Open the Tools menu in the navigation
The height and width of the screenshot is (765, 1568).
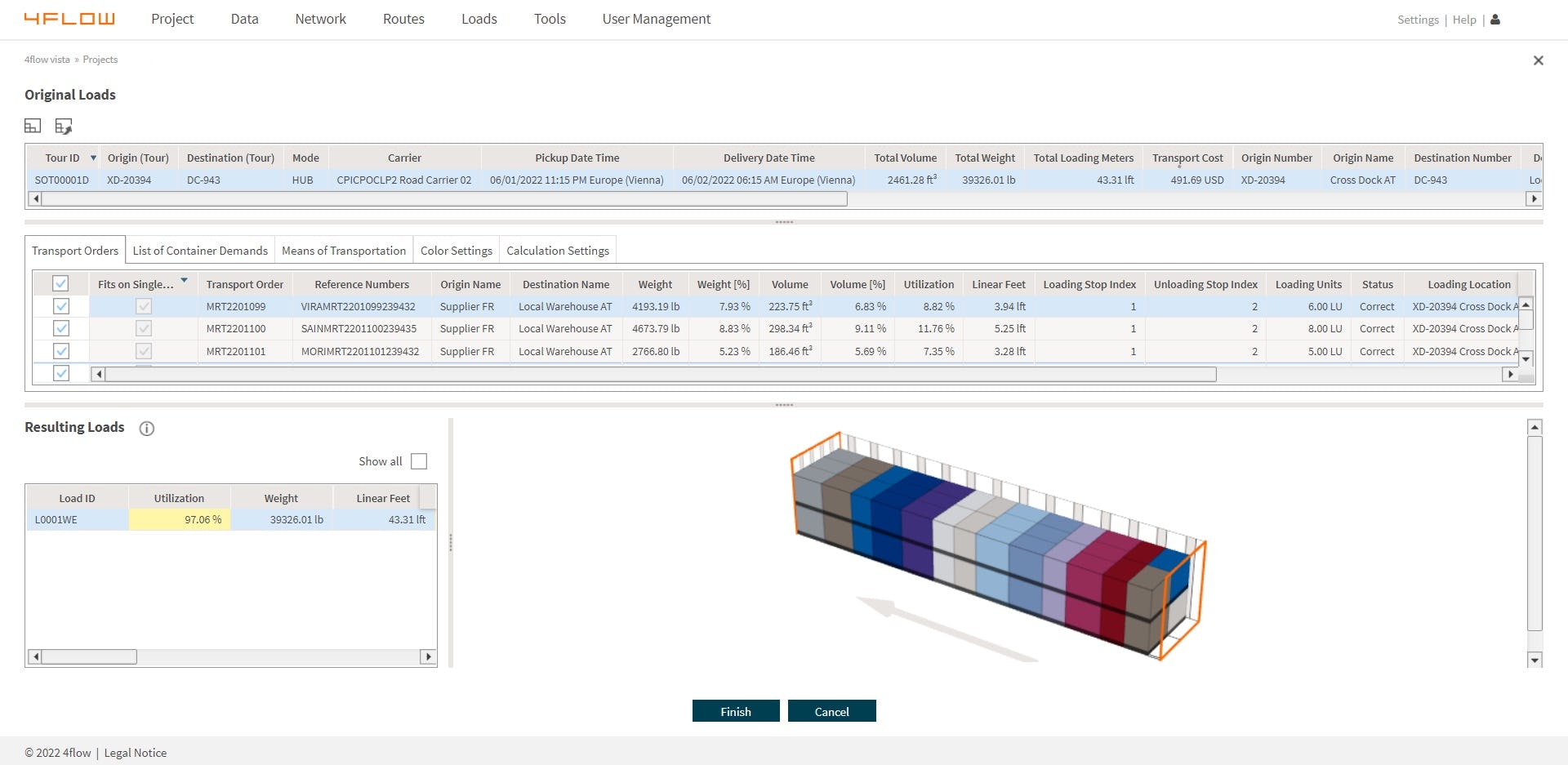[549, 19]
